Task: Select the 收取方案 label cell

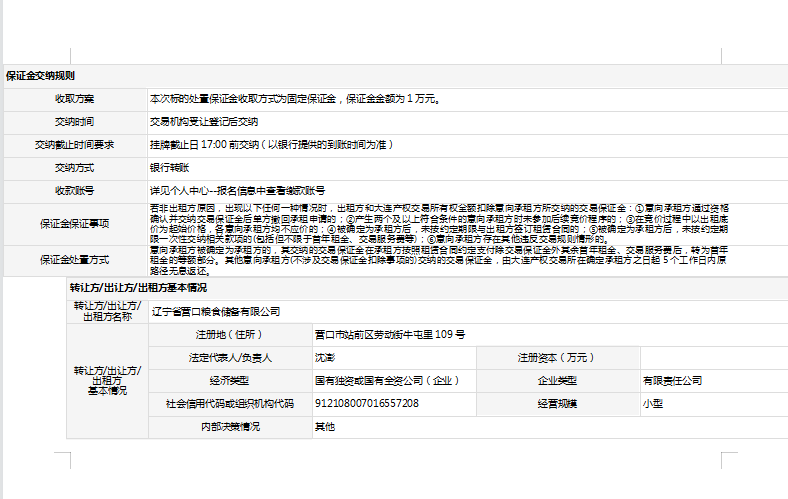Action: pos(74,99)
